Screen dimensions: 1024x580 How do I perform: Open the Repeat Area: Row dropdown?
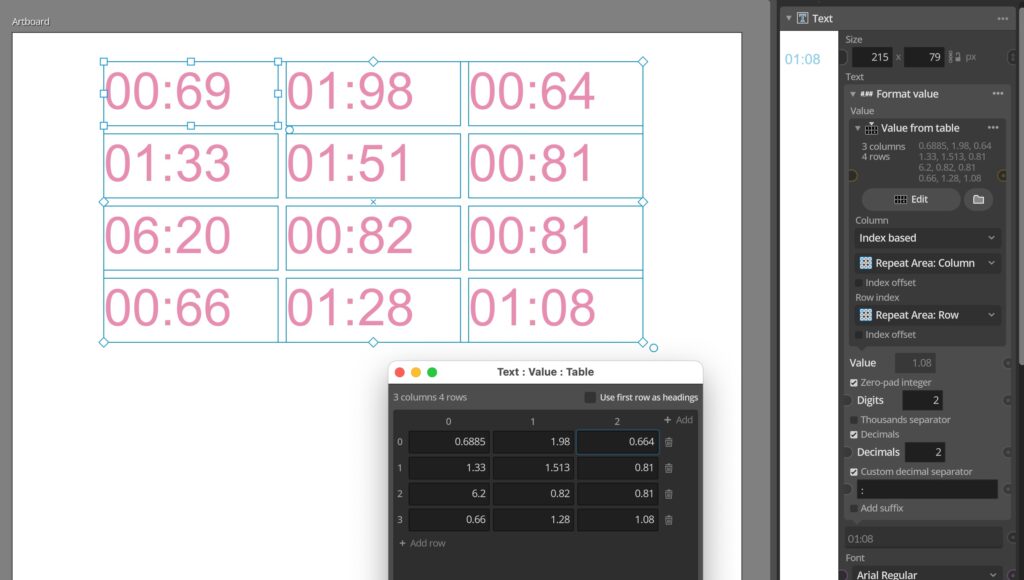point(926,315)
